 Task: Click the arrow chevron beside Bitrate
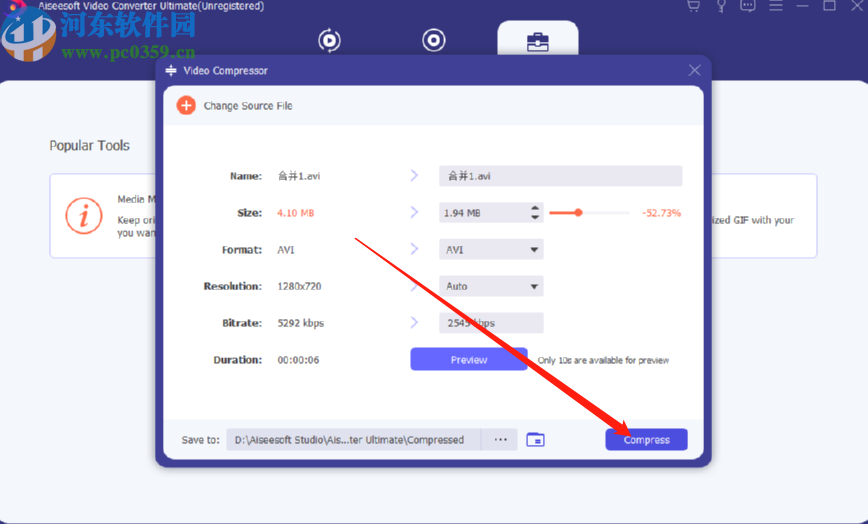pyautogui.click(x=414, y=323)
